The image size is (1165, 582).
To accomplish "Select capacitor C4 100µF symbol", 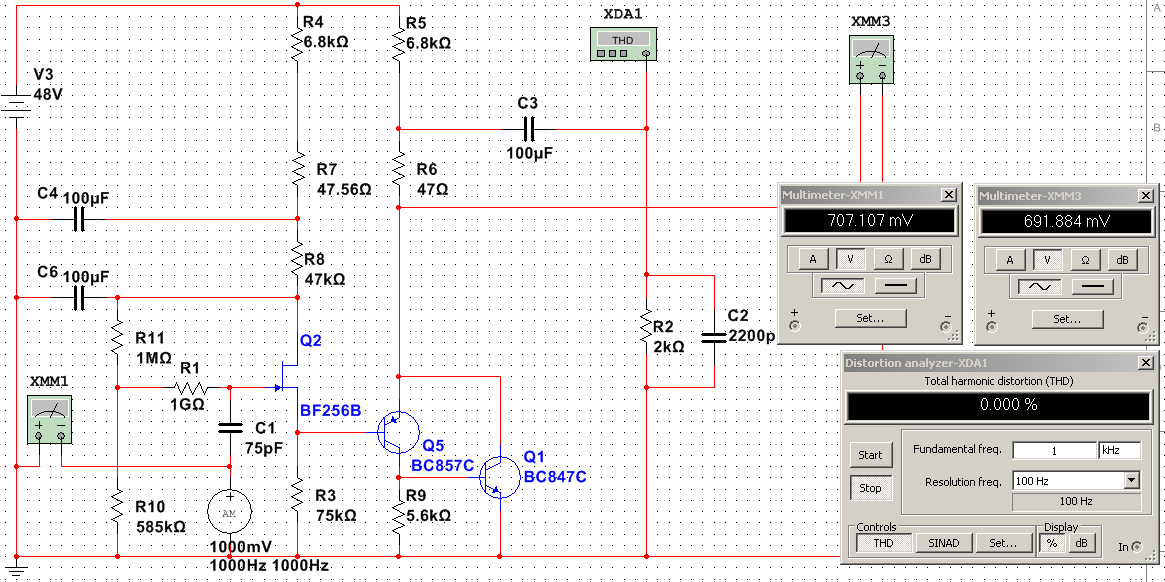I will point(78,220).
